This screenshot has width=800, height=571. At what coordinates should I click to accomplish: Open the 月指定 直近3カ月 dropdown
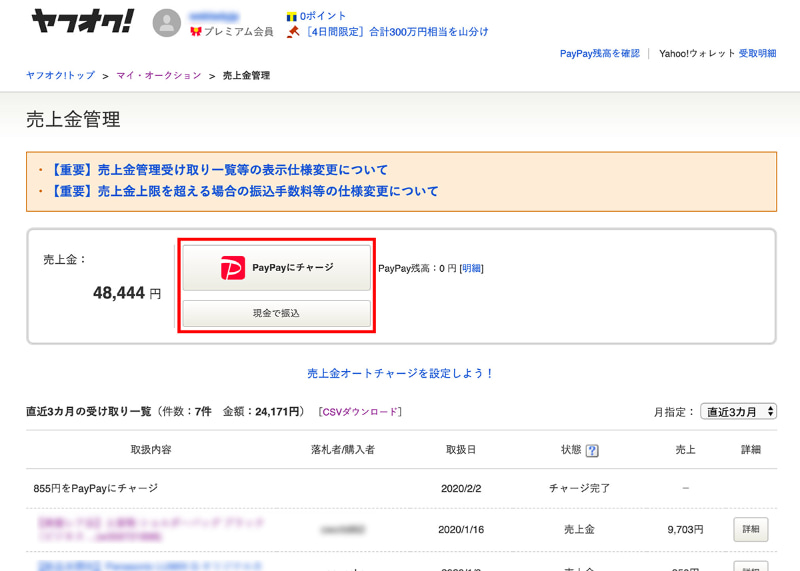click(x=738, y=412)
